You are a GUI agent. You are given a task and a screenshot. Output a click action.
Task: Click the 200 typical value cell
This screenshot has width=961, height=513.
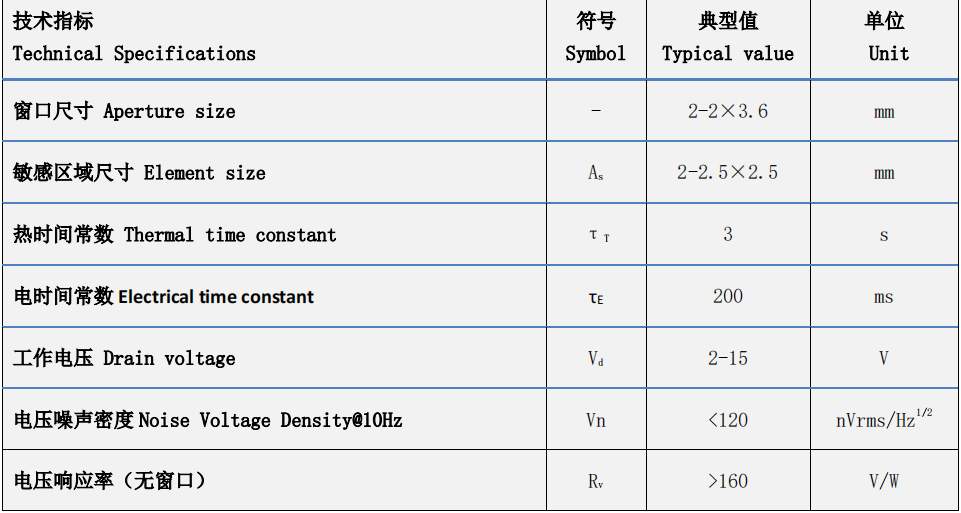coord(727,296)
